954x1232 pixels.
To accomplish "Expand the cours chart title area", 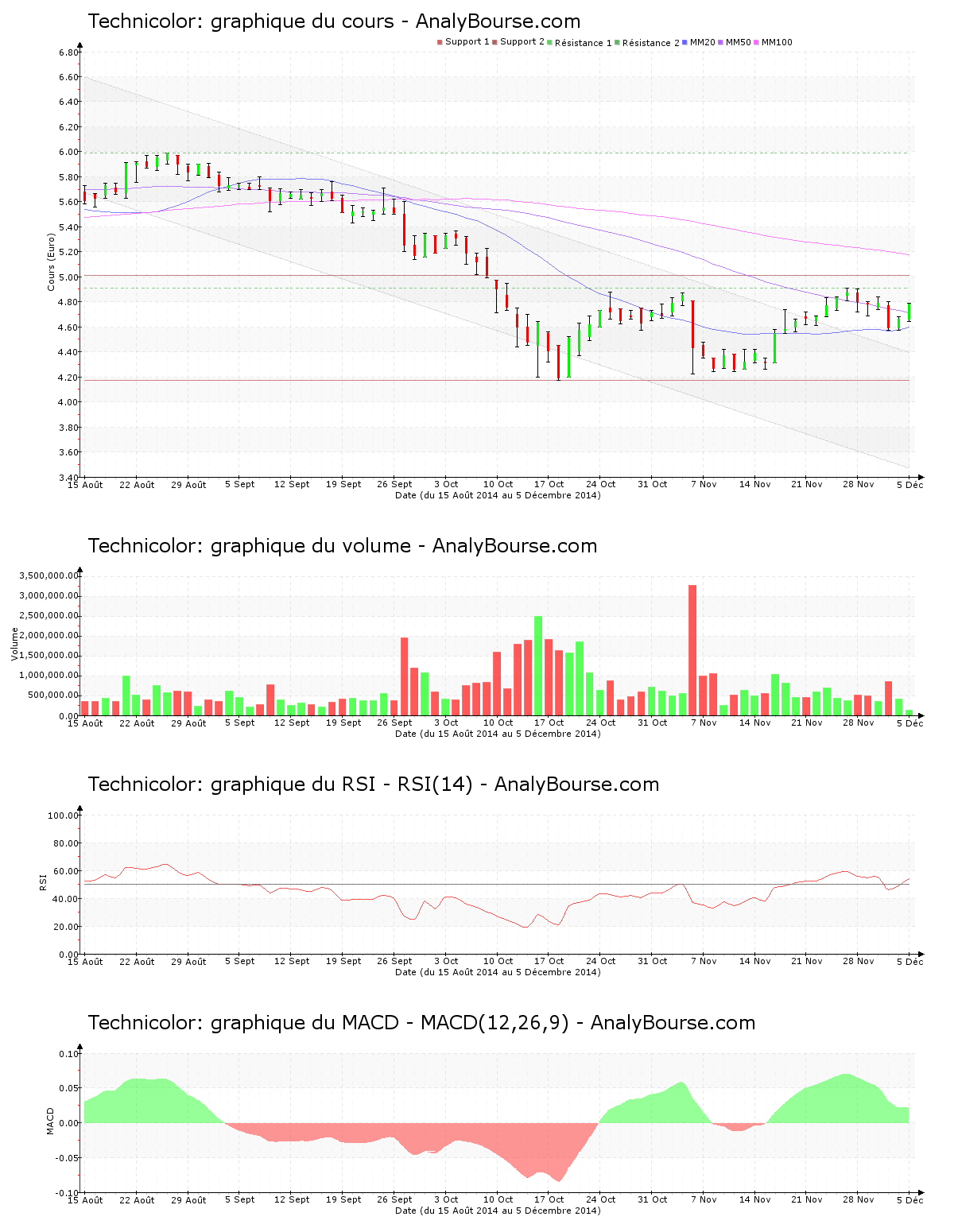I will pyautogui.click(x=334, y=22).
